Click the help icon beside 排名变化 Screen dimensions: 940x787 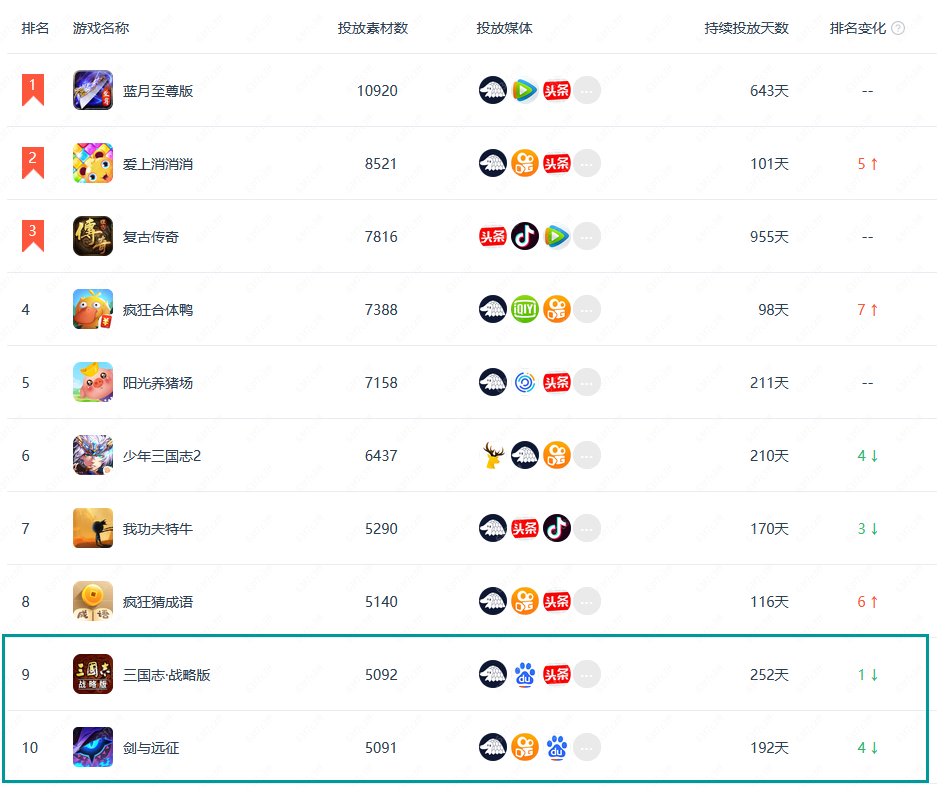[x=898, y=28]
